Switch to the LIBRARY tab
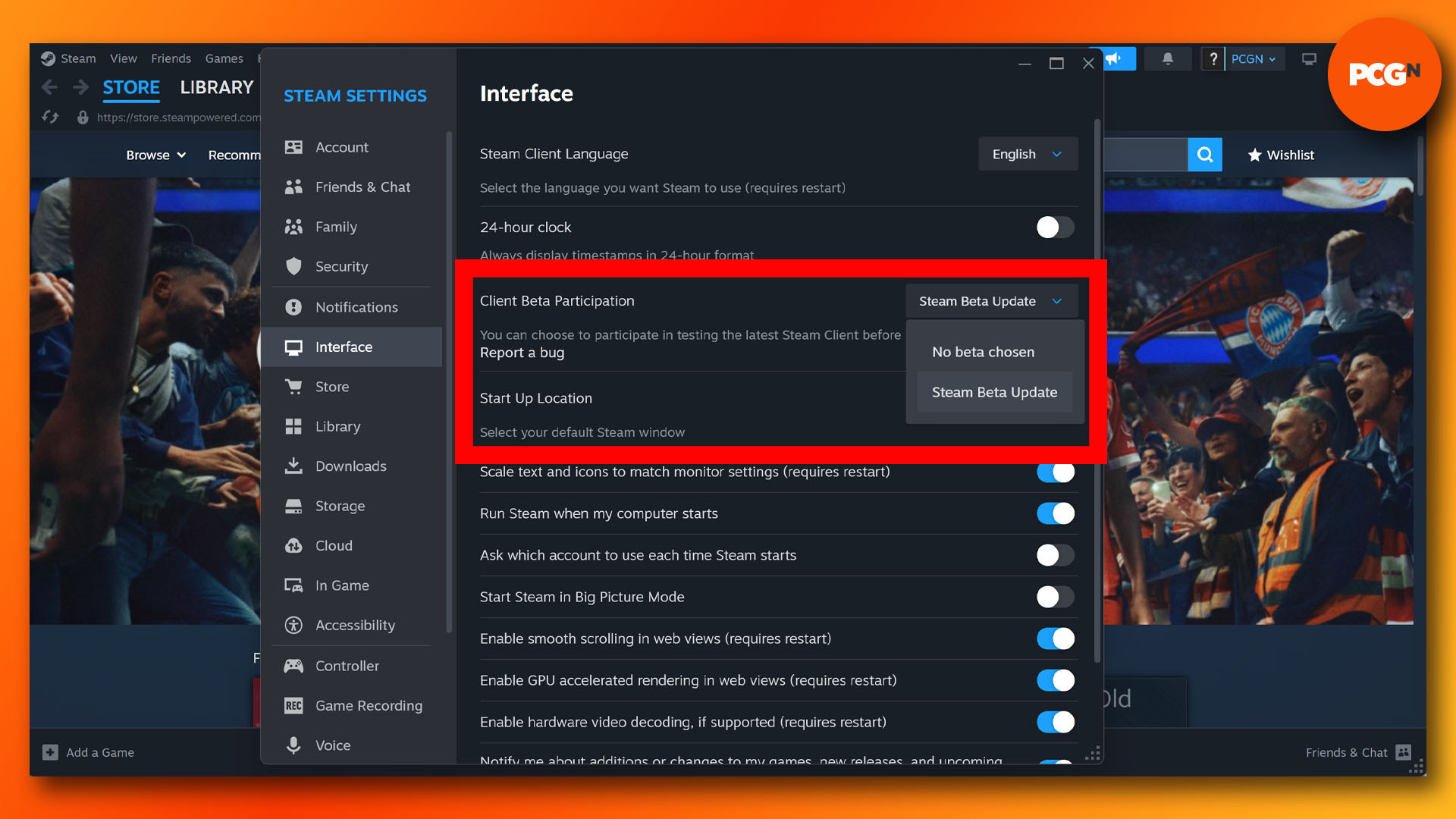 click(216, 87)
